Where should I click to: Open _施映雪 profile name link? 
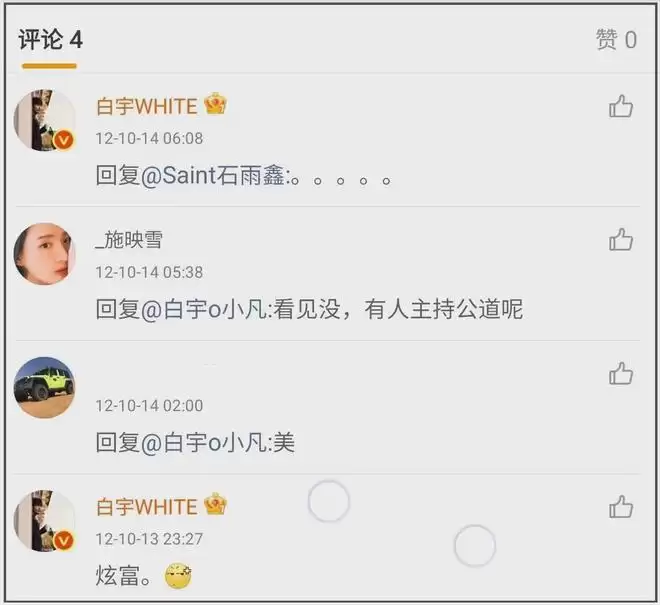point(129,240)
